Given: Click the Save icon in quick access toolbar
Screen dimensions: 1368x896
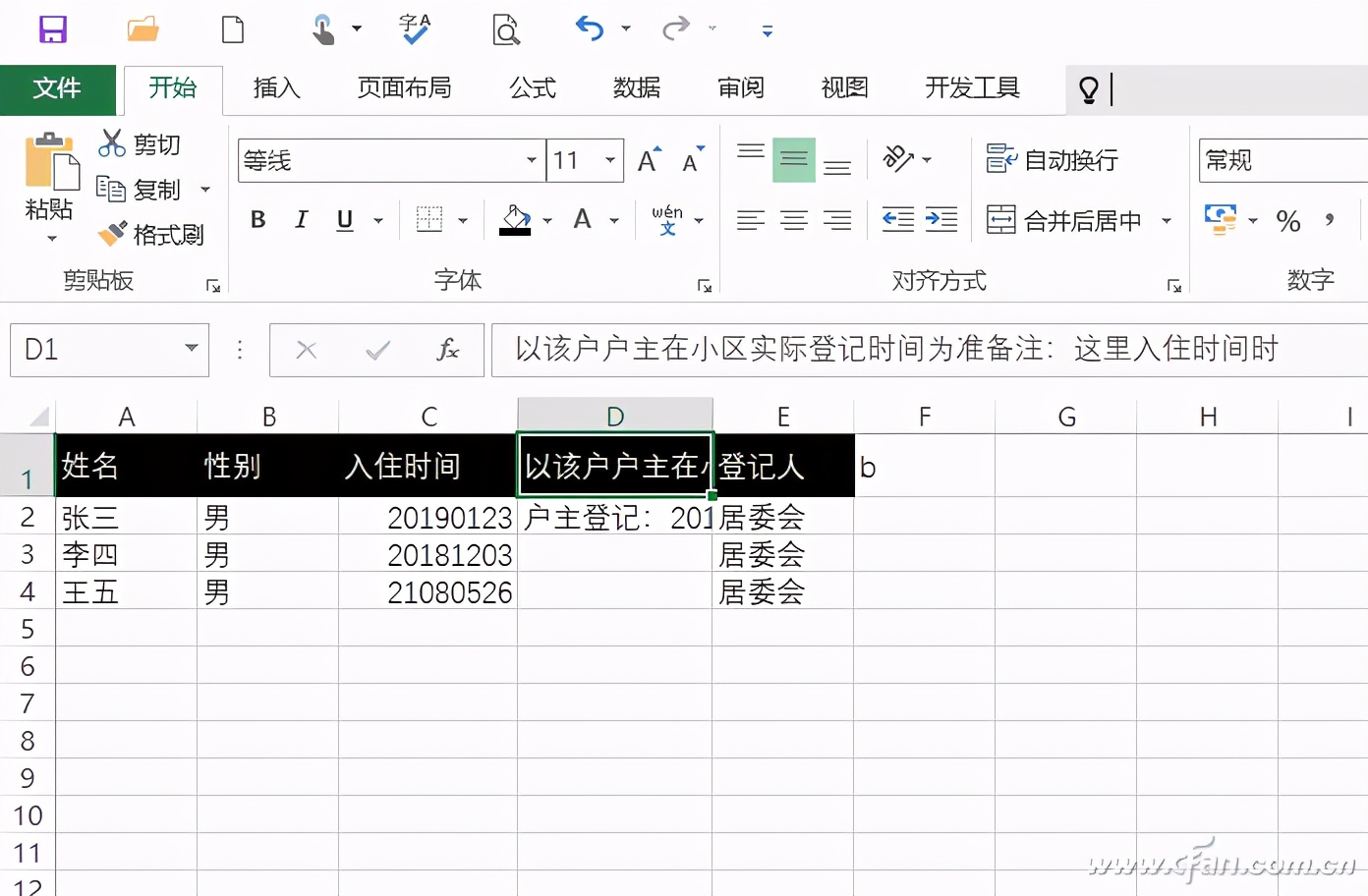Looking at the screenshot, I should click(52, 29).
